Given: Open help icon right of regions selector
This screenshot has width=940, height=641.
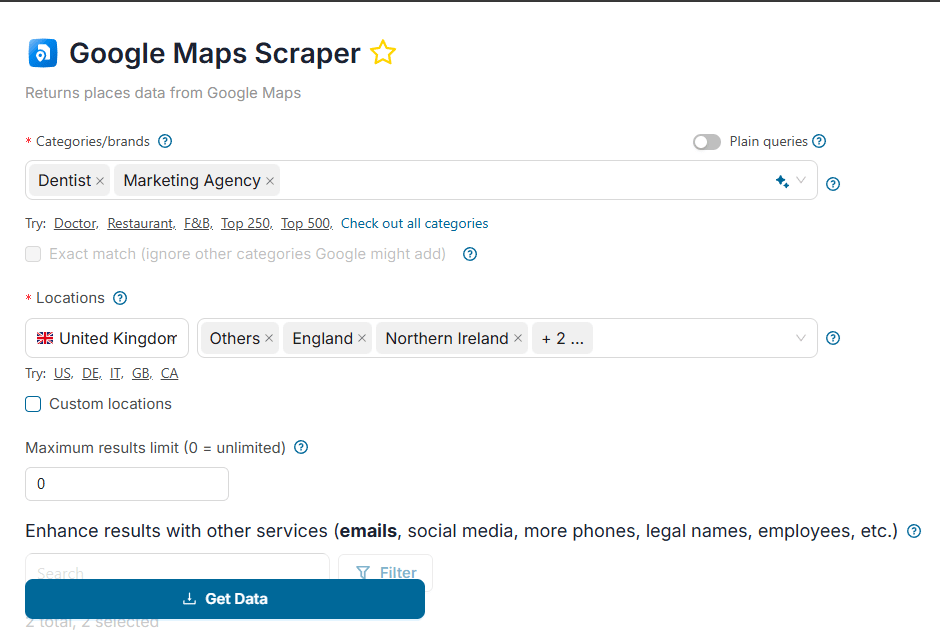Looking at the screenshot, I should pos(833,338).
